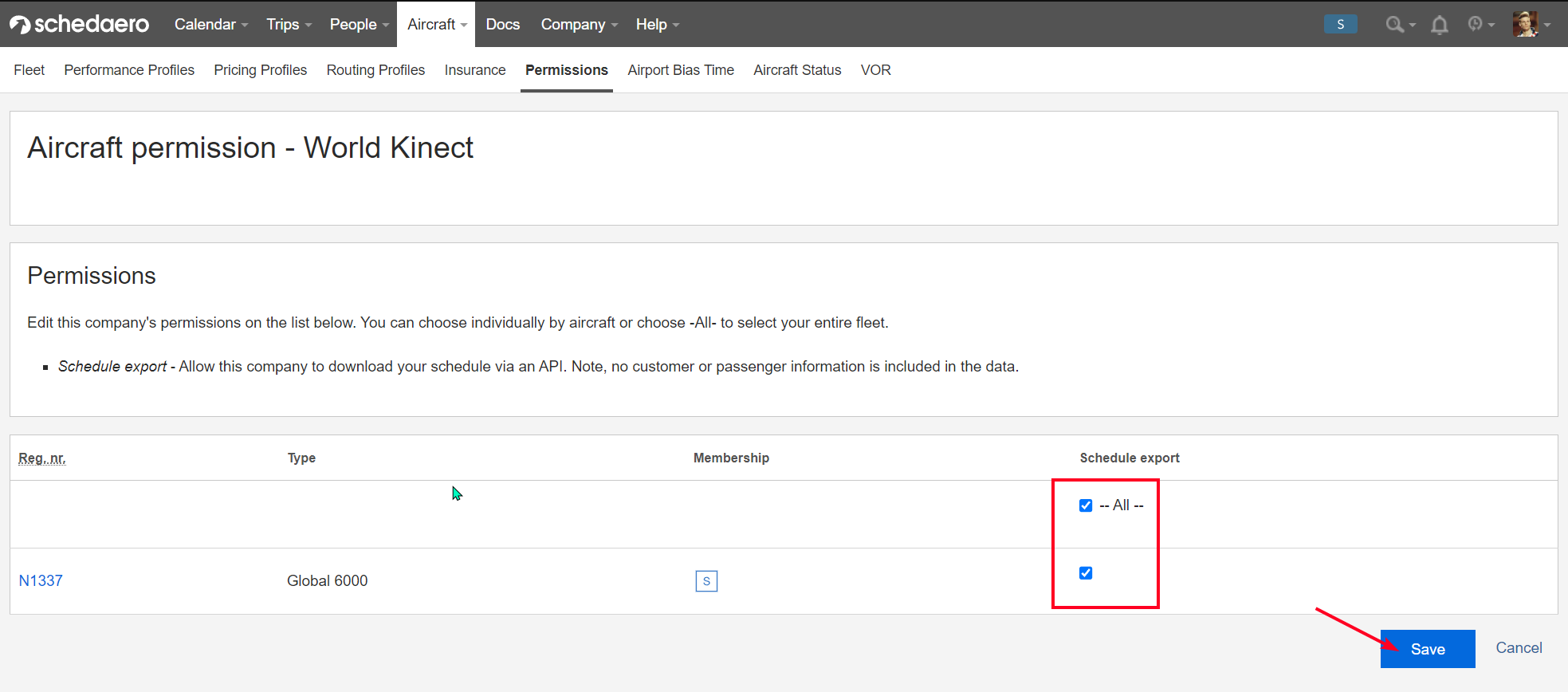Viewport: 1568px width, 692px height.
Task: Switch to the Performance Profiles tab
Action: pos(129,70)
